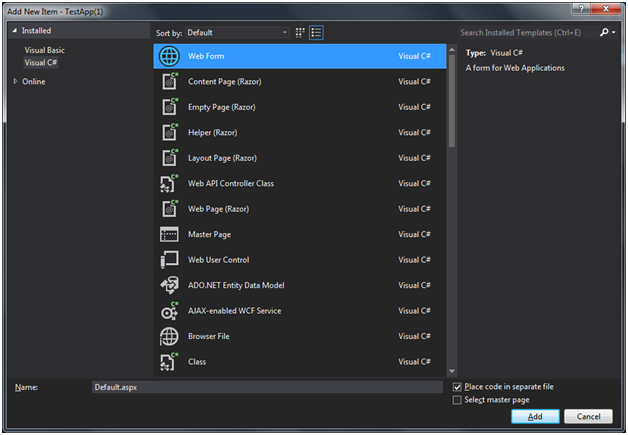Viewport: 628px width, 435px height.
Task: Select the Master Page template icon
Action: tap(169, 234)
